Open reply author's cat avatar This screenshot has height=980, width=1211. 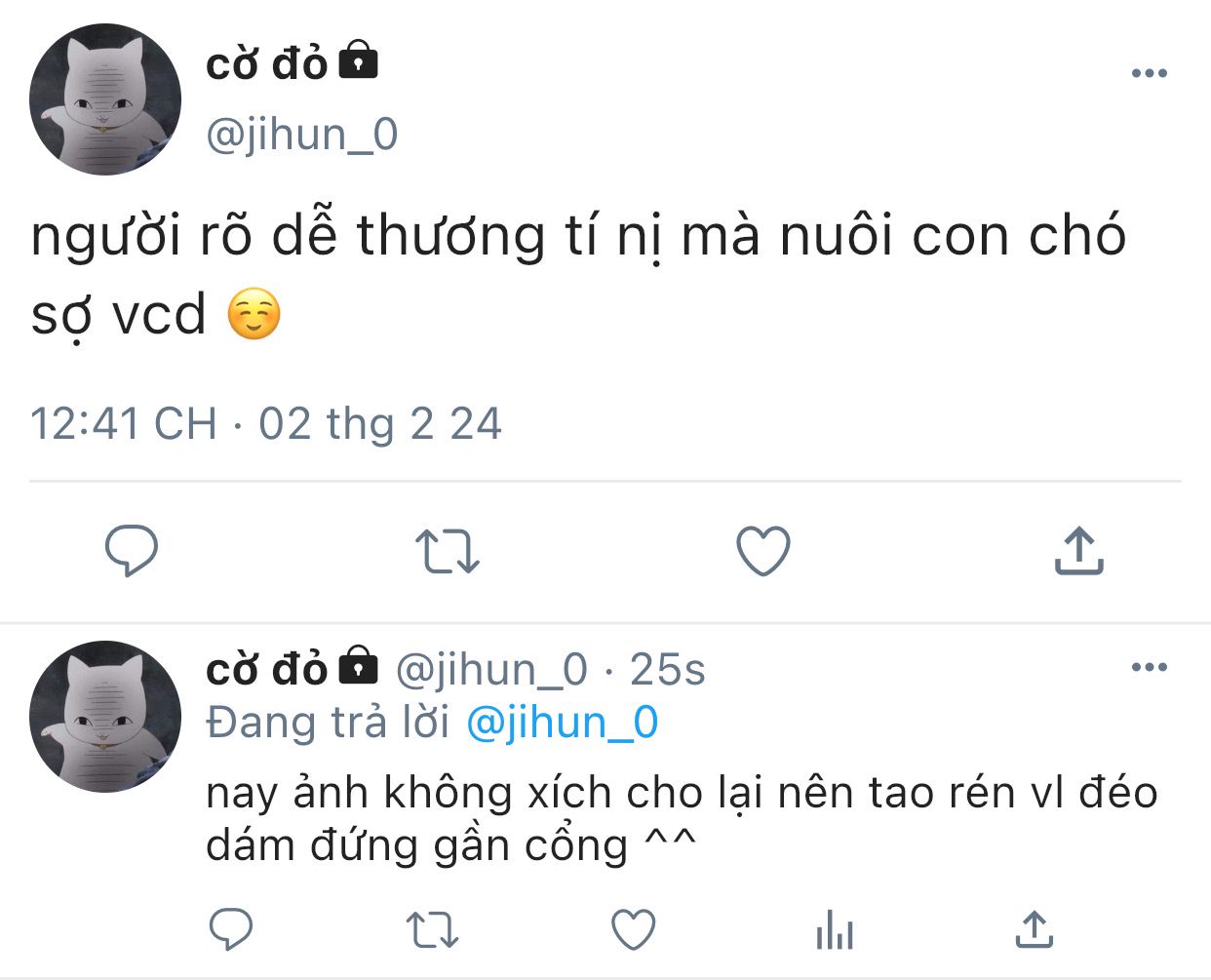click(105, 717)
